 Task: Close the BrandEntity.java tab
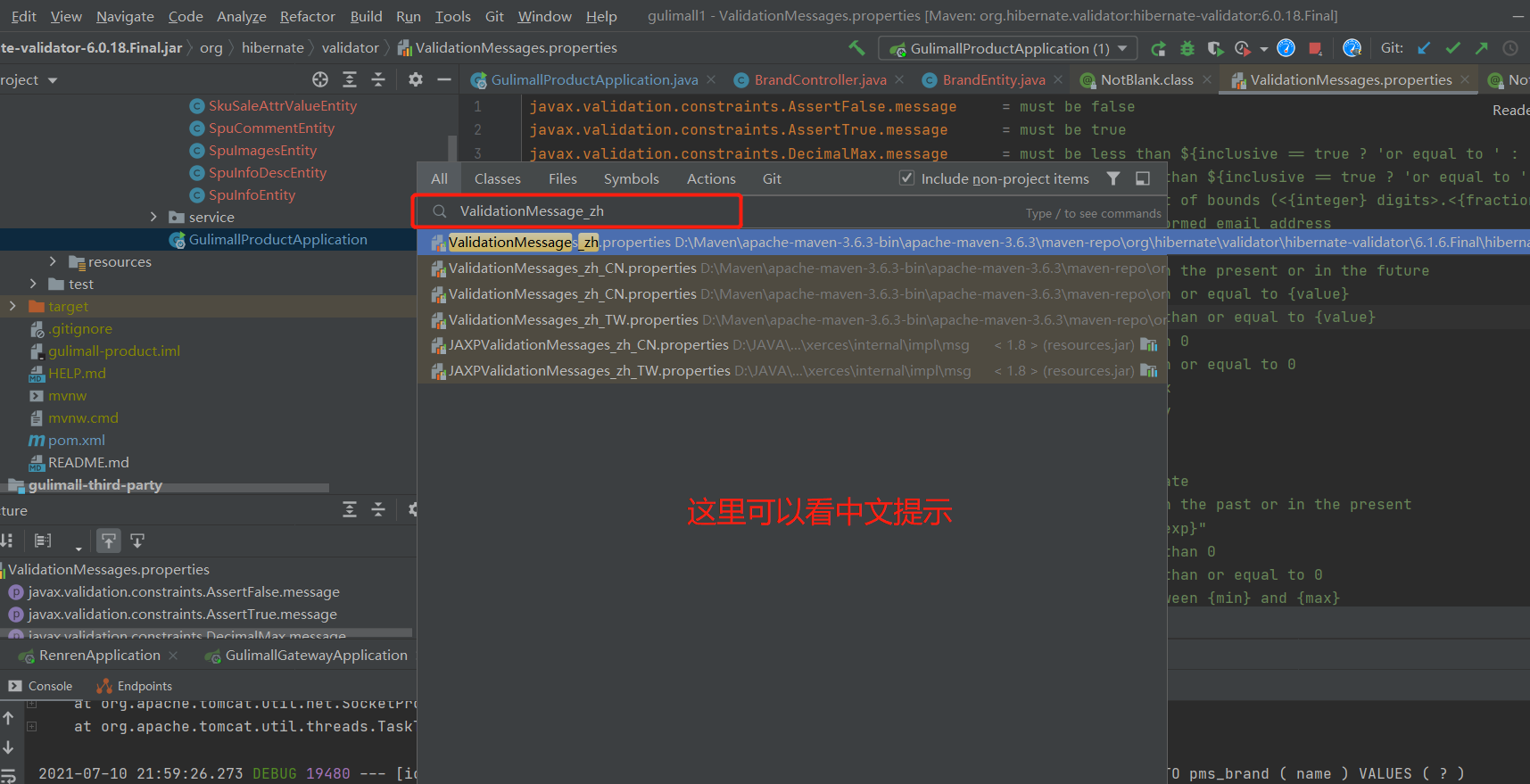(x=1058, y=79)
